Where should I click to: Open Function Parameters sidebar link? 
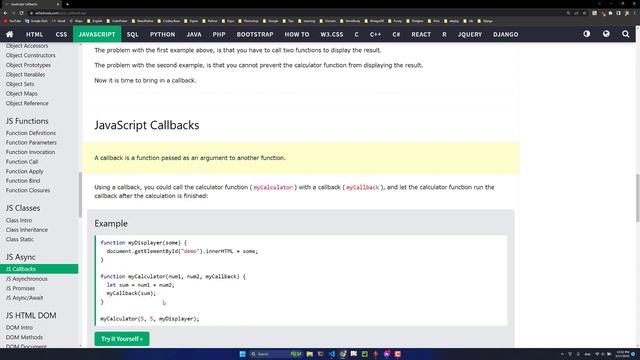click(x=31, y=142)
